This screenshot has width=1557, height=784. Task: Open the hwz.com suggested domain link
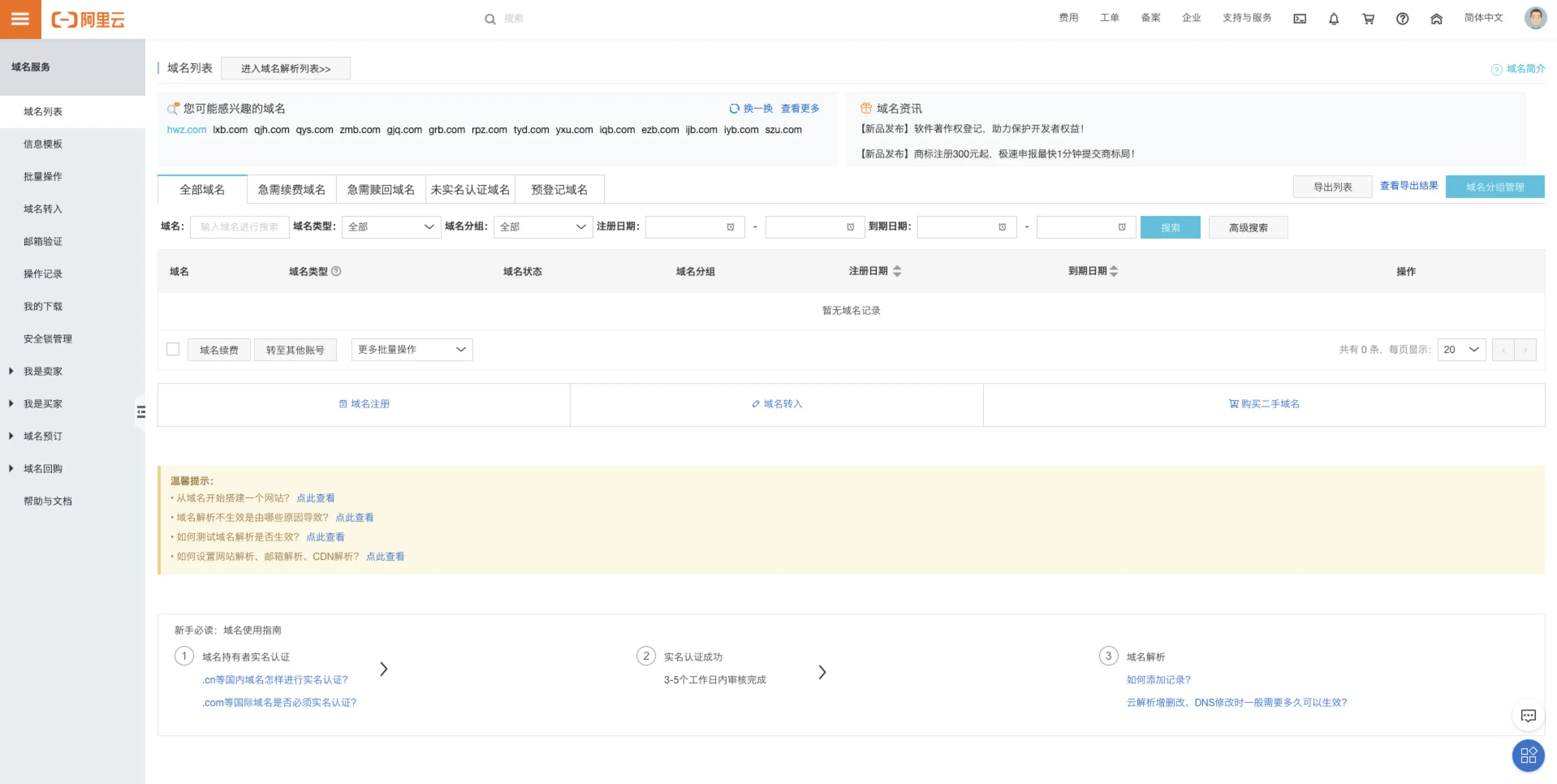click(186, 129)
